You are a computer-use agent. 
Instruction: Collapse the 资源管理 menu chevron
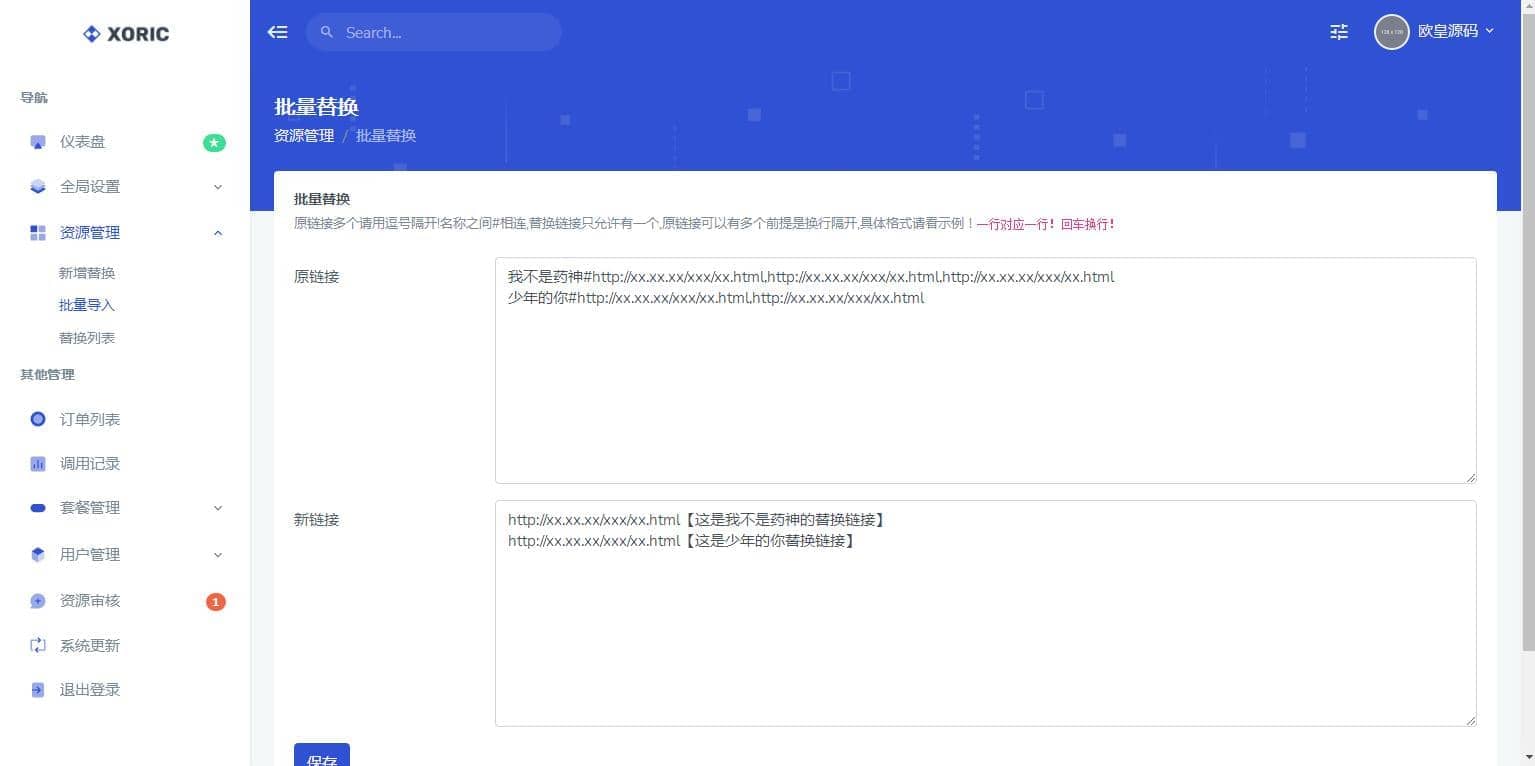coord(218,233)
